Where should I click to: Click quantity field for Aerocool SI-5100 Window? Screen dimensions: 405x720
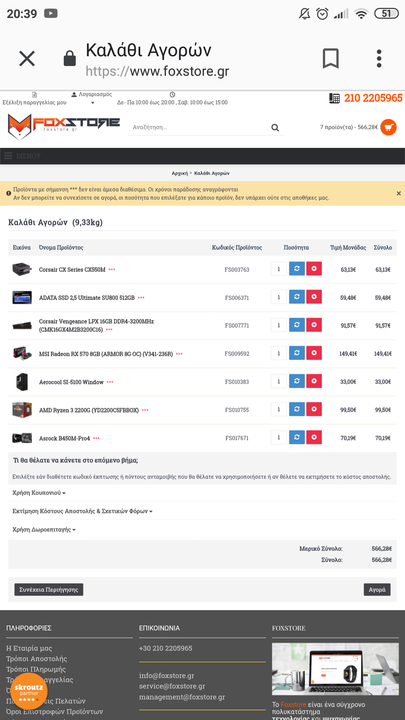[x=279, y=381]
